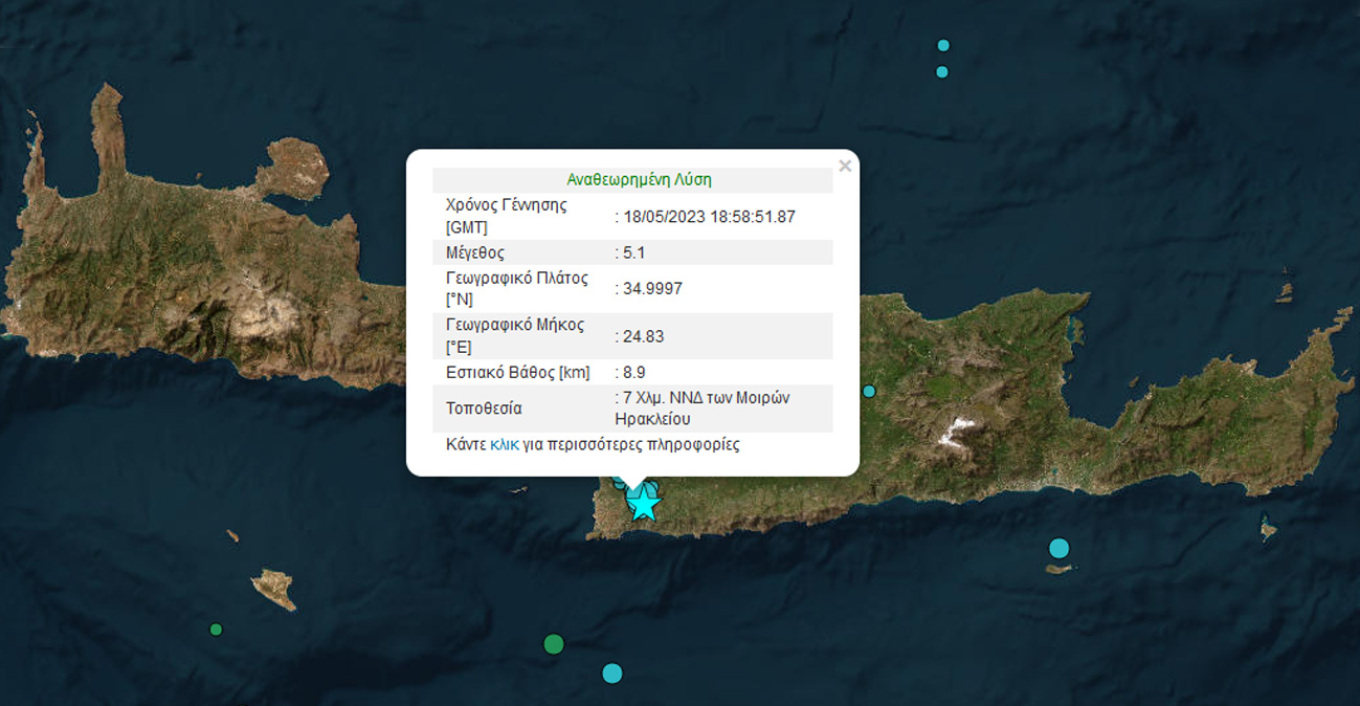1360x706 pixels.
Task: Select the uppermost cyan marker north of Crete
Action: point(943,45)
